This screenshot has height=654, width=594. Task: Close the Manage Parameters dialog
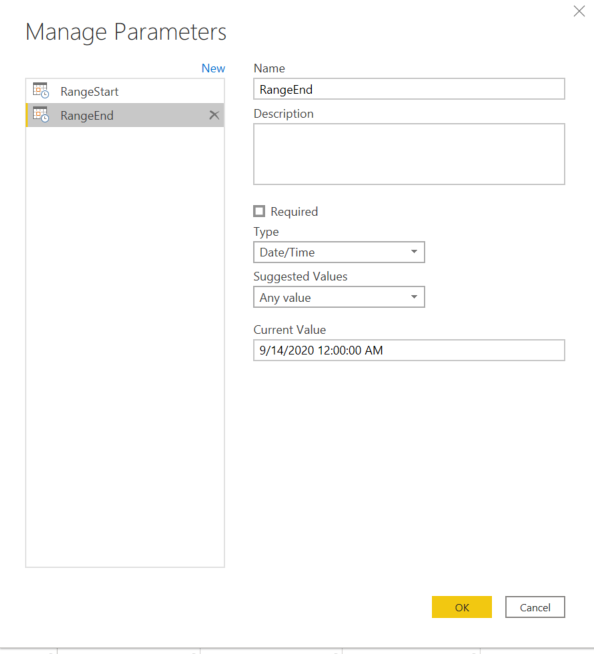579,11
